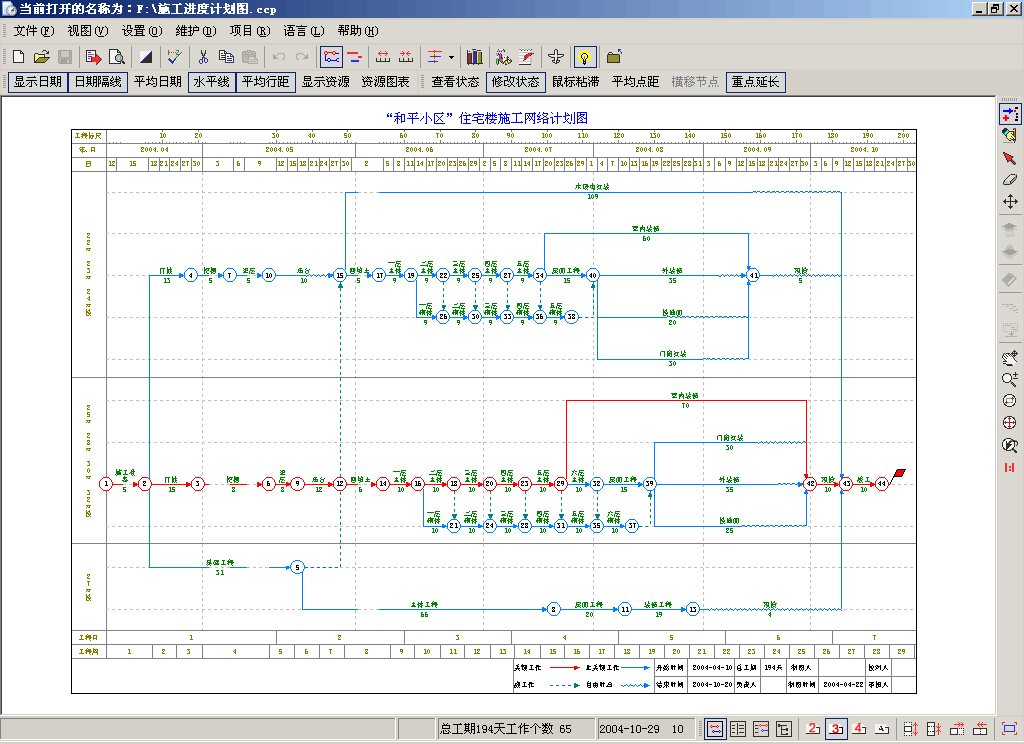The image size is (1024, 744).
Task: Toggle the 修改状态 button
Action: 516,82
